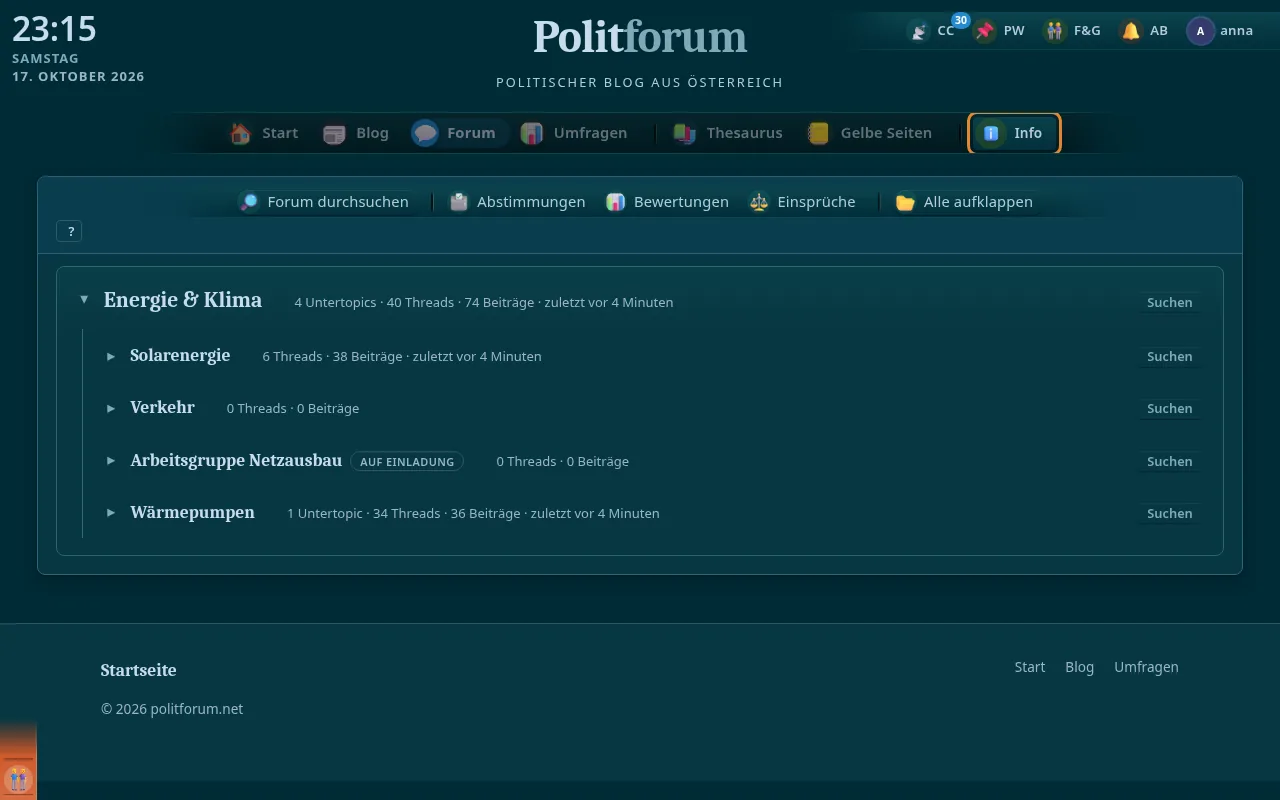Screen dimensions: 1280x800
Task: Click Suchen next to Arbeitsgruppe Netzausbau
Action: pyautogui.click(x=1169, y=461)
